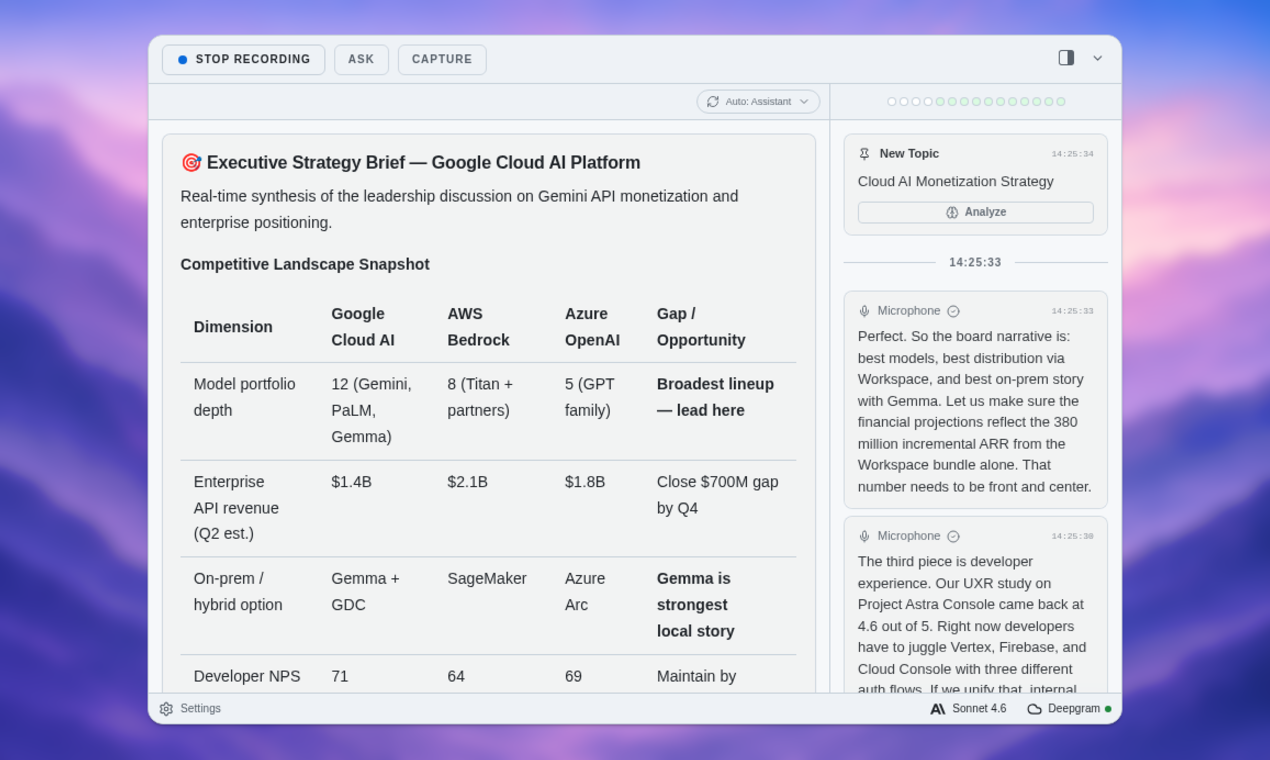Click check-circle icon on 14:25:30 Microphone entry
1270x760 pixels.
(953, 536)
